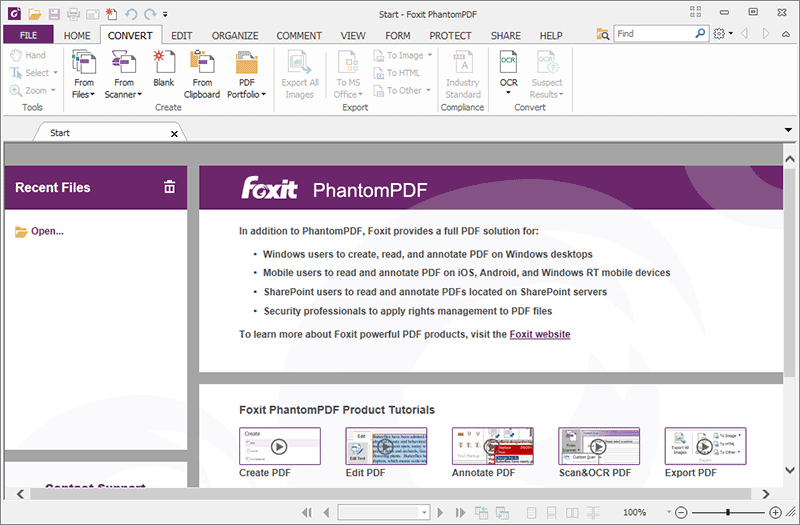Play the Annotate PDF tutorial
The width and height of the screenshot is (800, 525).
point(492,446)
